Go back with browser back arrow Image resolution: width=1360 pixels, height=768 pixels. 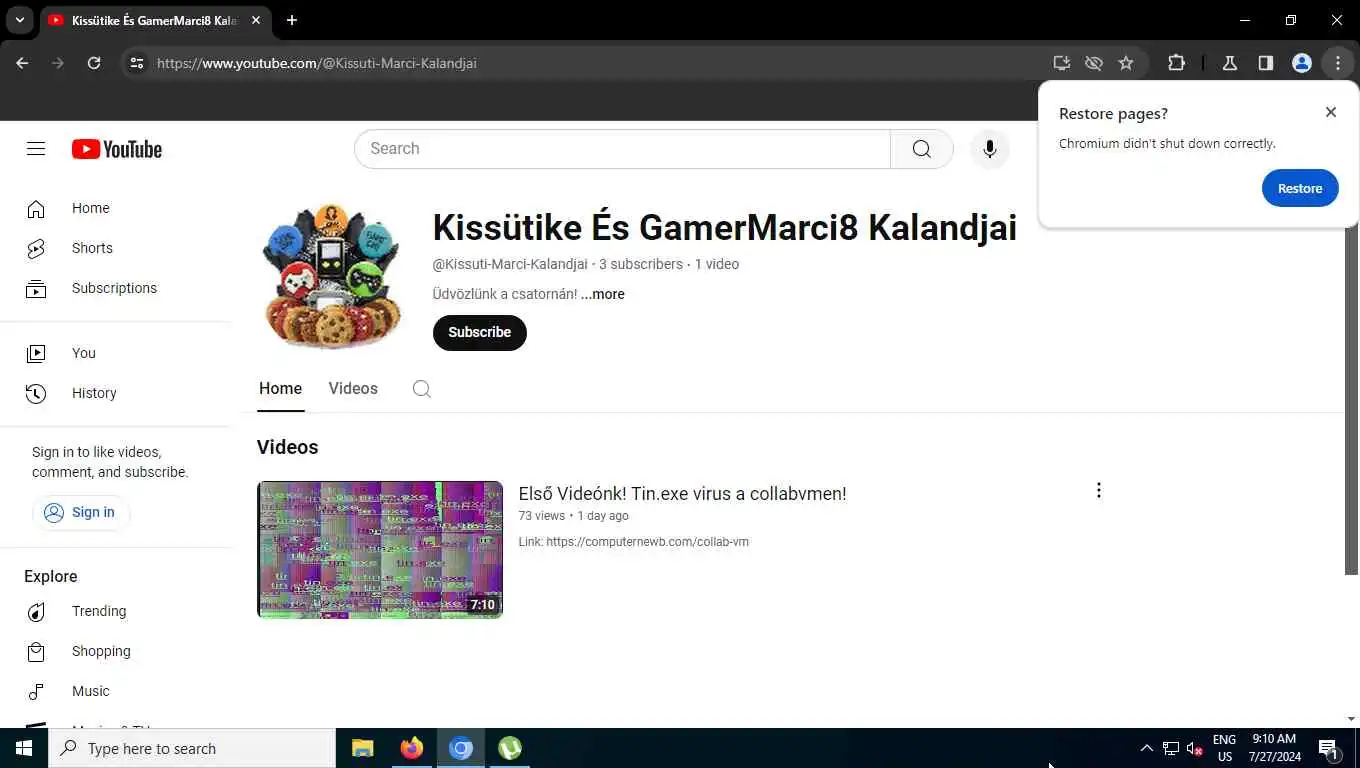click(22, 63)
